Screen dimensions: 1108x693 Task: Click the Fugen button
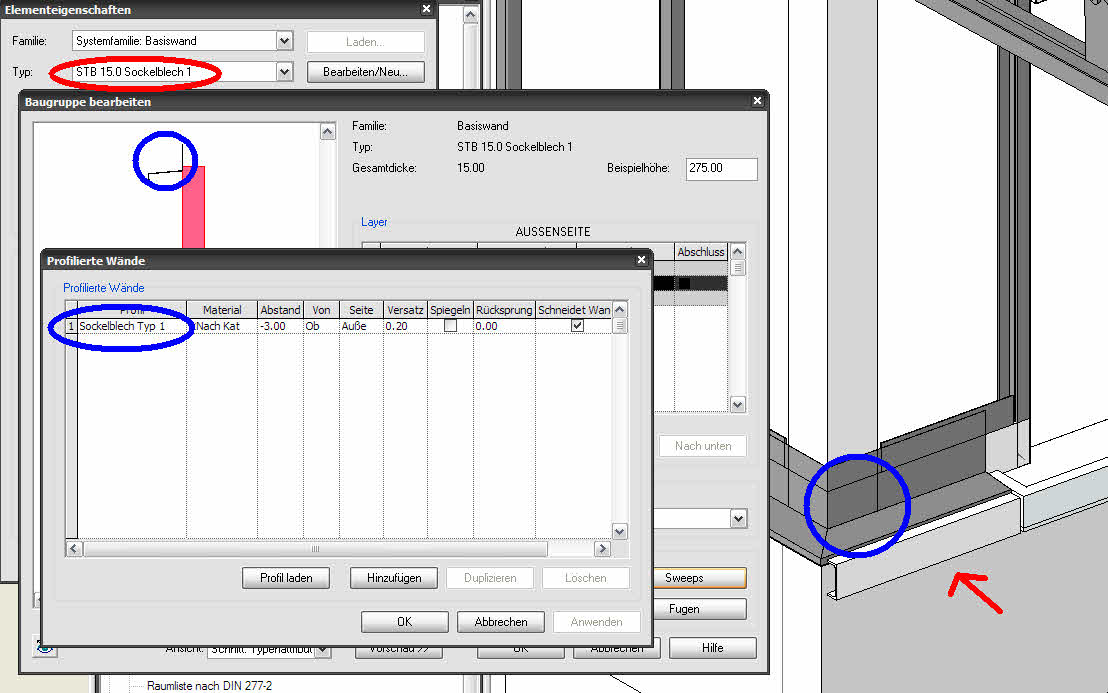point(700,609)
